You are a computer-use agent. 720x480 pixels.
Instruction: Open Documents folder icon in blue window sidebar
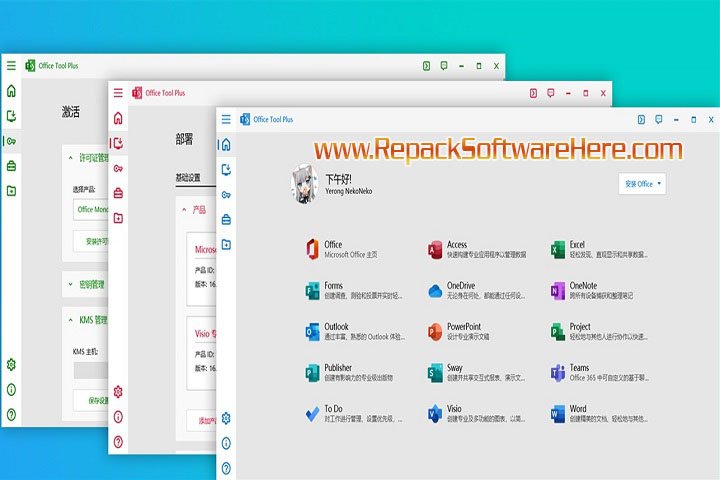pos(226,244)
